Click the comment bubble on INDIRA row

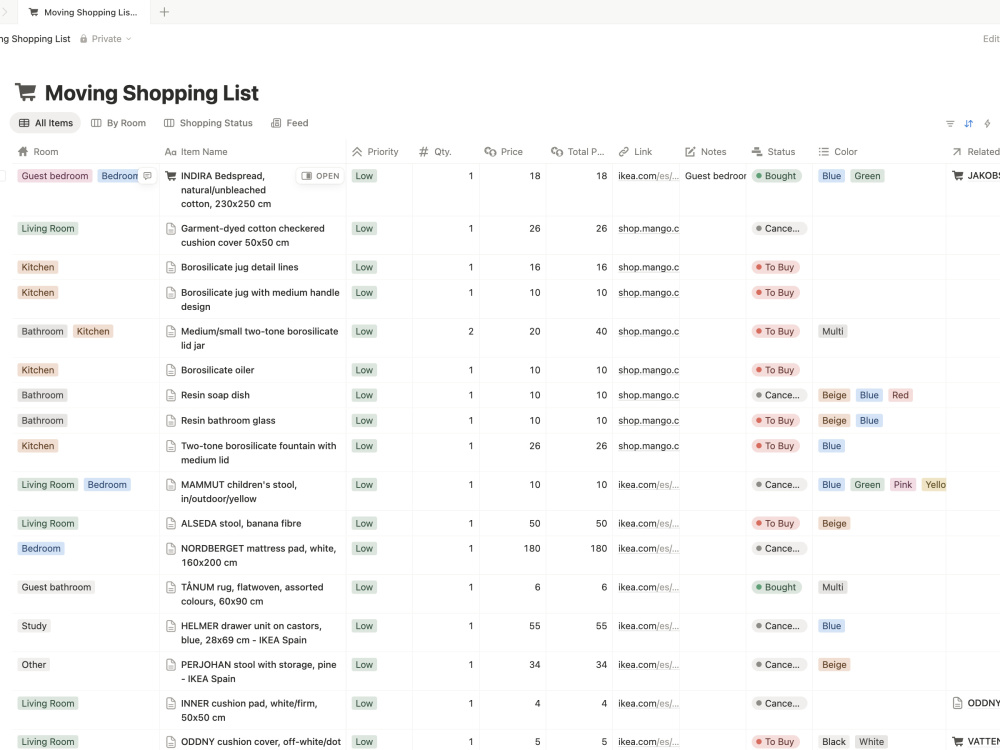[x=147, y=176]
